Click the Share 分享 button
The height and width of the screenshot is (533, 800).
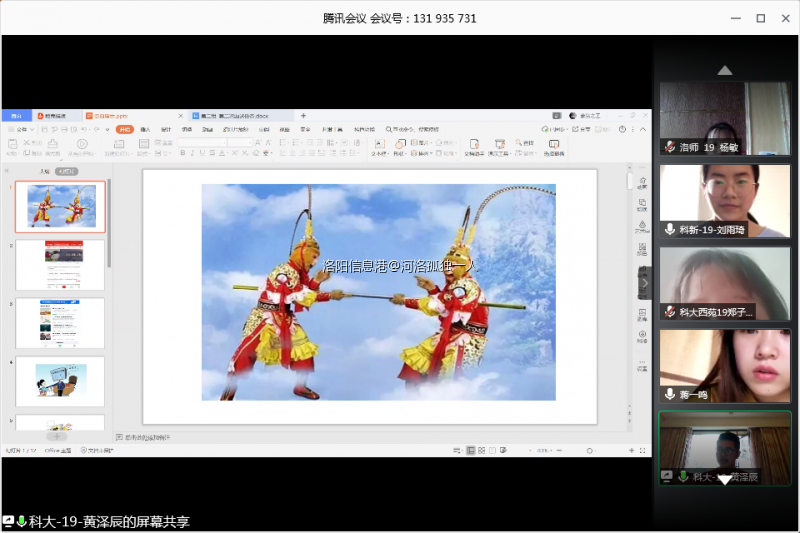click(x=582, y=130)
